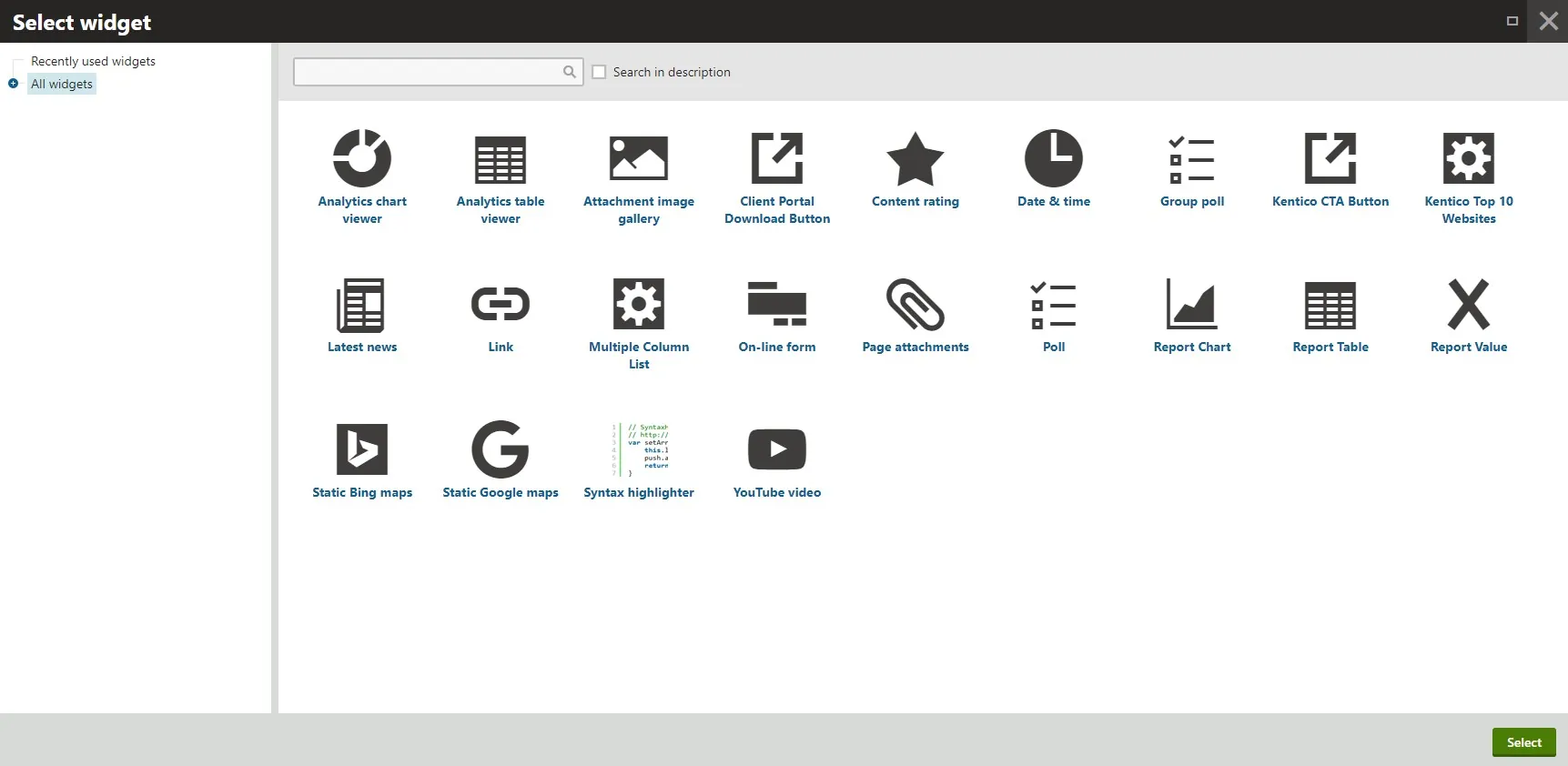Image resolution: width=1568 pixels, height=766 pixels.
Task: Select the Report Table widget icon
Action: tap(1330, 305)
